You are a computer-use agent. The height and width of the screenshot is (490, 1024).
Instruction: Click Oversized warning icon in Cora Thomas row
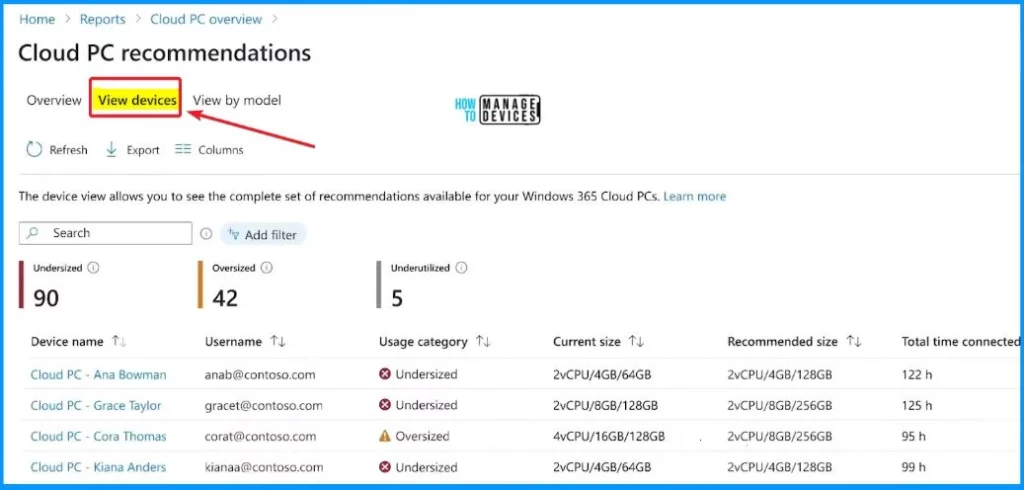pyautogui.click(x=385, y=436)
